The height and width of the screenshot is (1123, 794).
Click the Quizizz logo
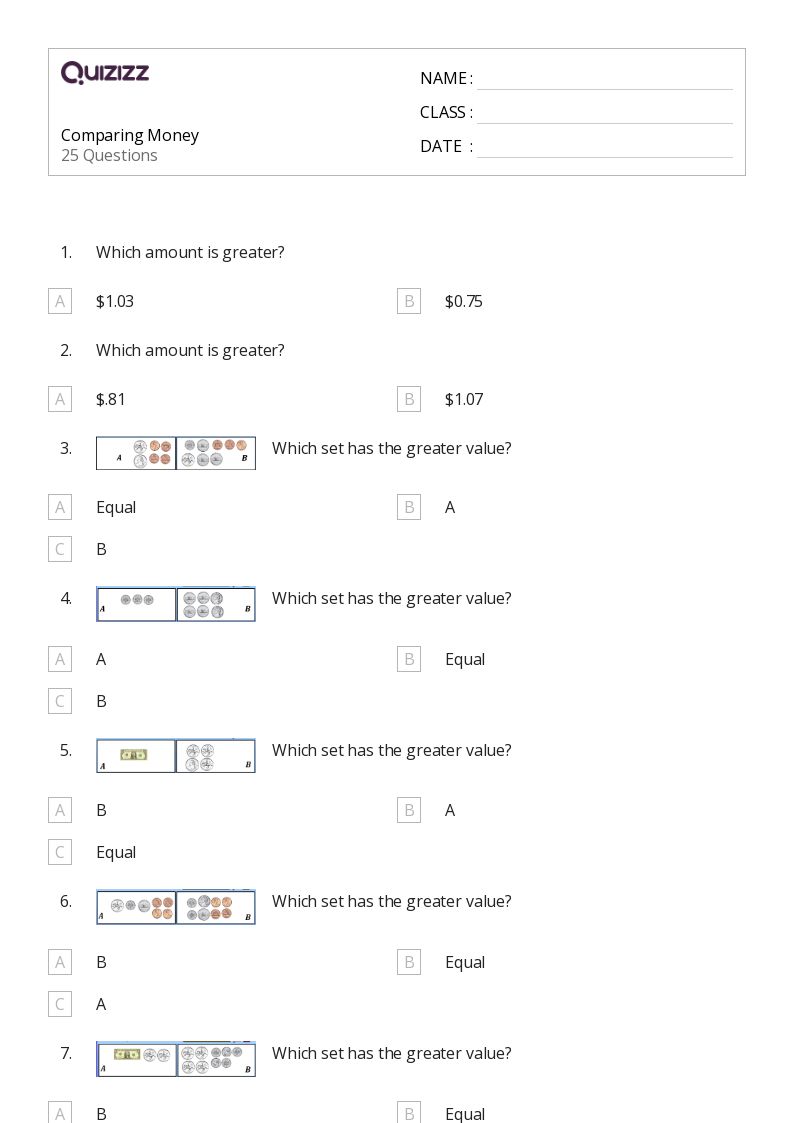105,73
